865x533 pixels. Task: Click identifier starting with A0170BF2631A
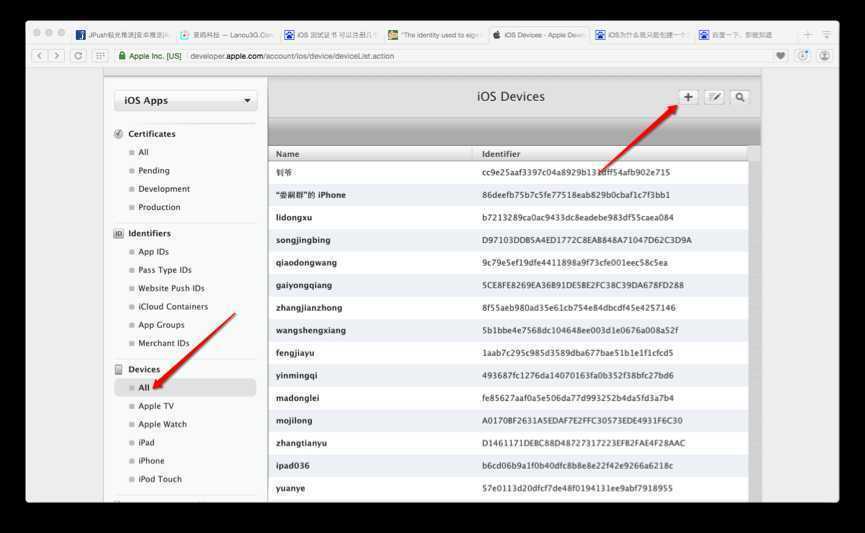(582, 420)
